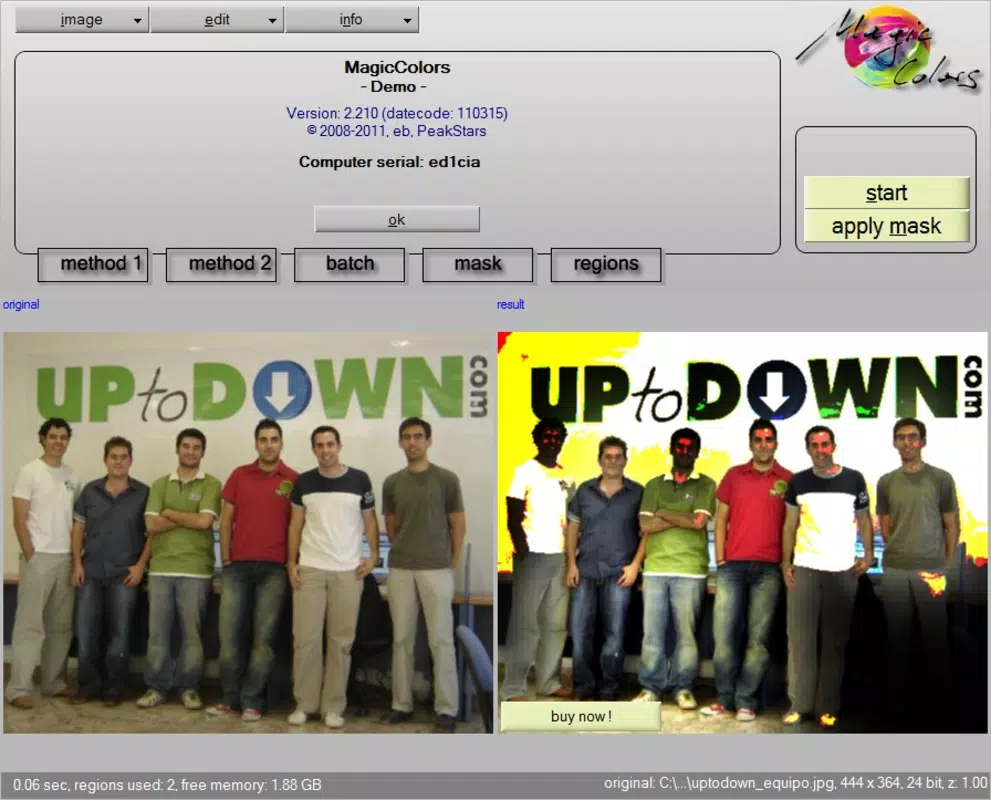This screenshot has height=800, width=991.
Task: Click the apply mask button
Action: click(886, 226)
